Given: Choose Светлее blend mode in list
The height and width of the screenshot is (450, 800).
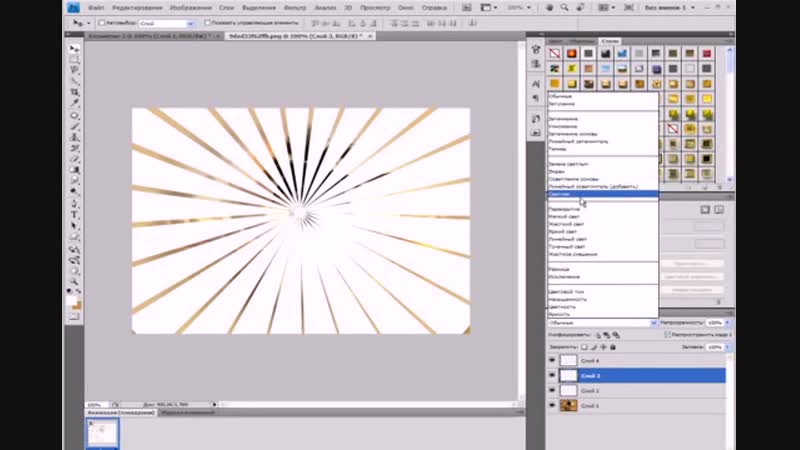Looking at the screenshot, I should [x=603, y=194].
